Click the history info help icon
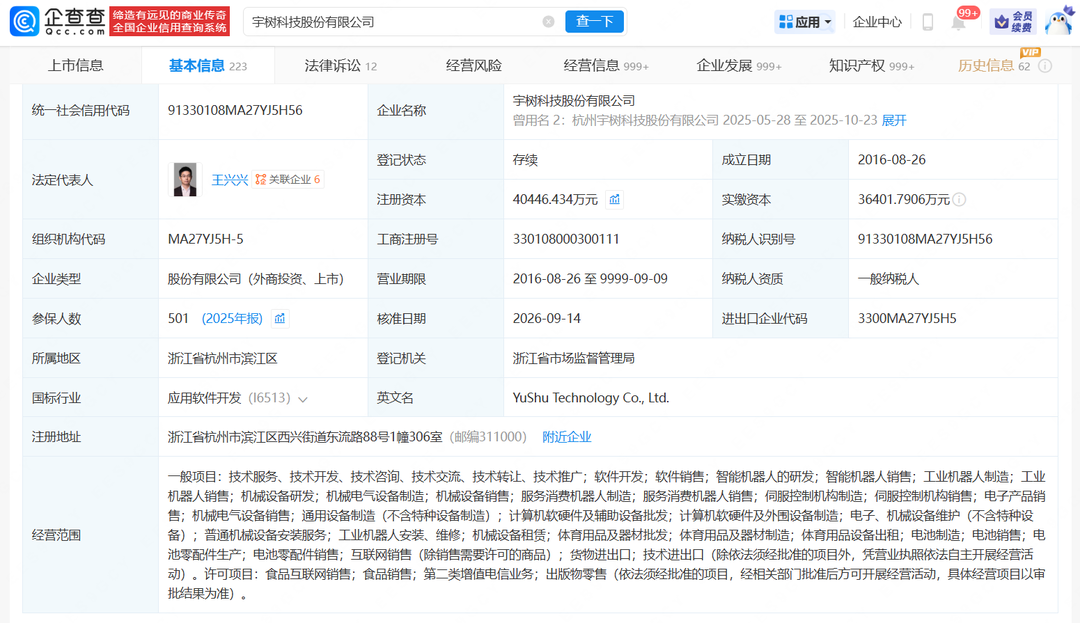Image resolution: width=1080 pixels, height=623 pixels. click(1045, 66)
